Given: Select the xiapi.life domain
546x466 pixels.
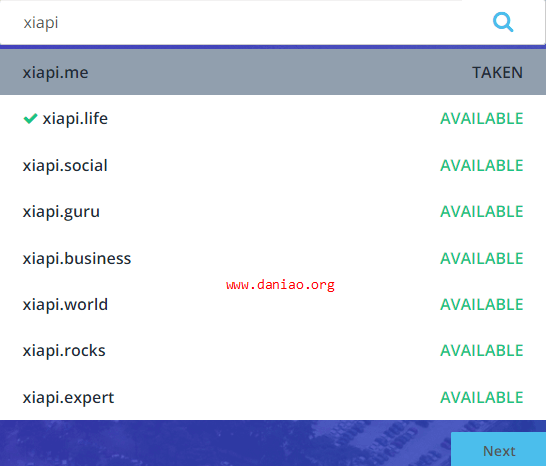Looking at the screenshot, I should coord(273,118).
